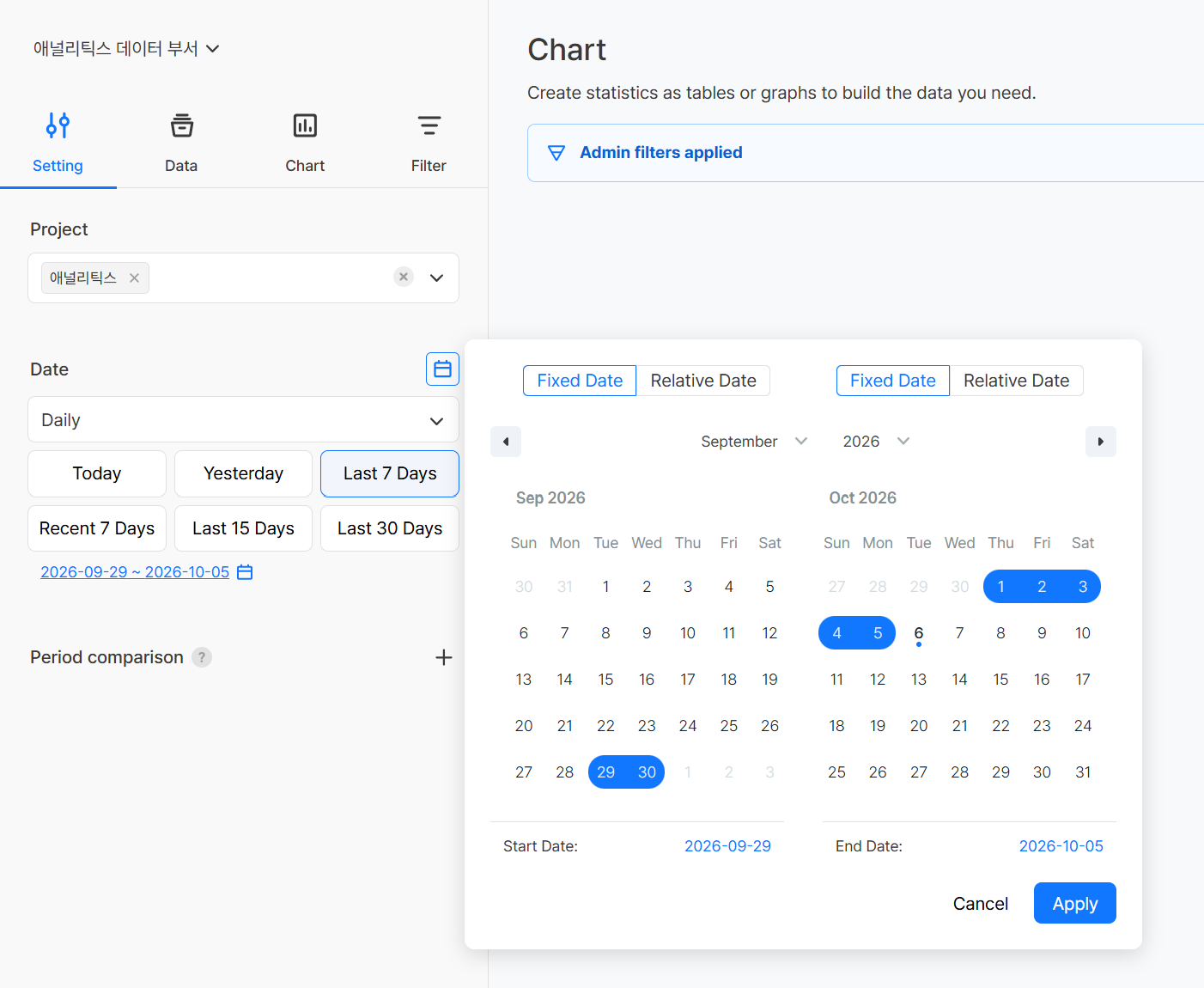This screenshot has height=988, width=1204.
Task: Add a period comparison with plus icon
Action: tap(443, 657)
